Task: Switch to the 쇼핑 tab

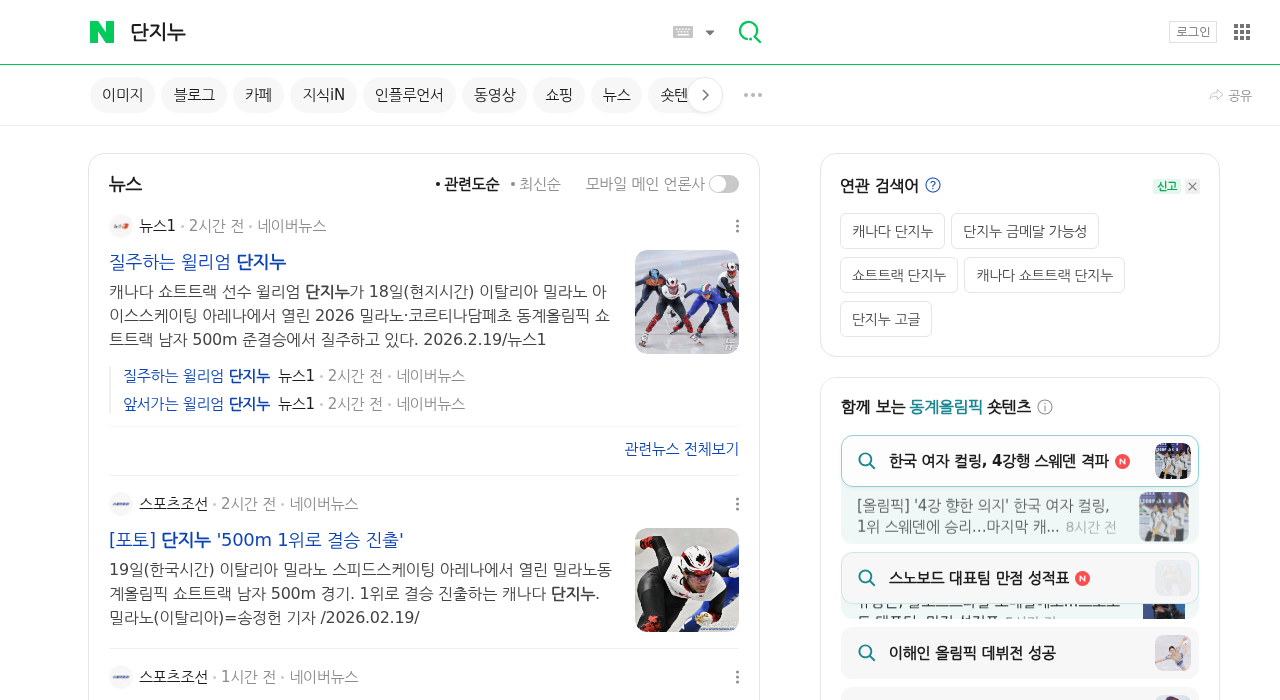Action: (559, 94)
